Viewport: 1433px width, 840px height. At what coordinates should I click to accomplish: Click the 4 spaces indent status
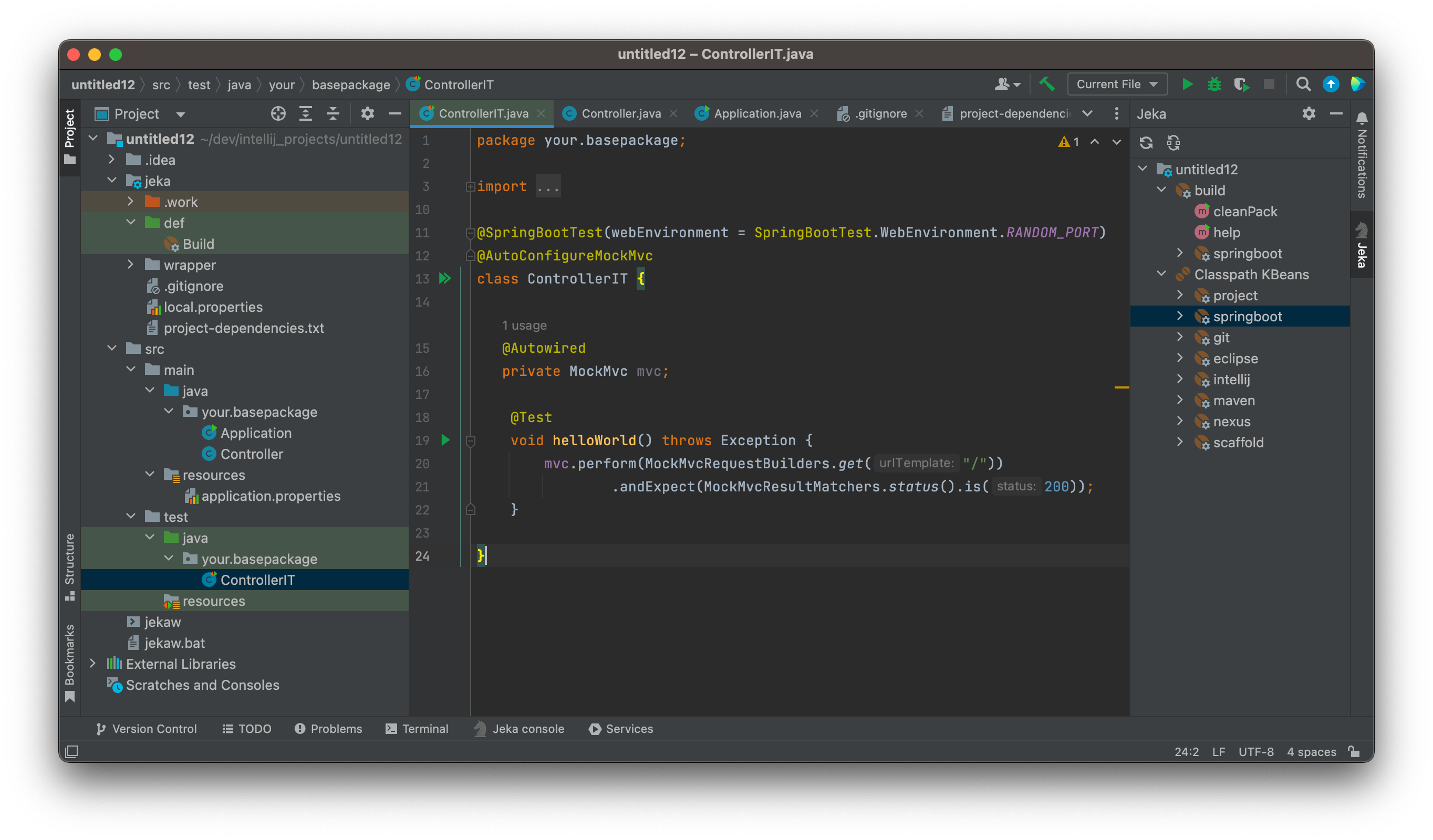tap(1311, 751)
